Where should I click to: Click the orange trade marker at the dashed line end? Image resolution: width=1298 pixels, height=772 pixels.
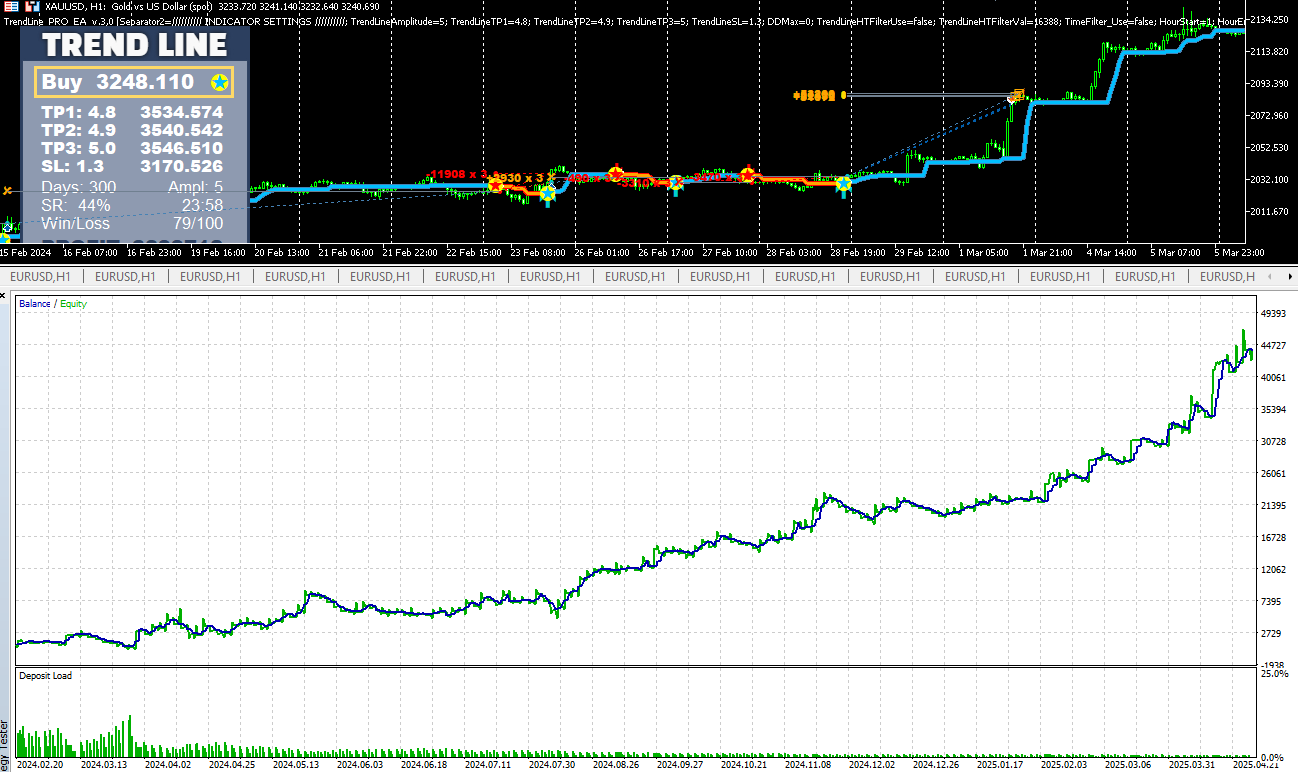click(1017, 96)
